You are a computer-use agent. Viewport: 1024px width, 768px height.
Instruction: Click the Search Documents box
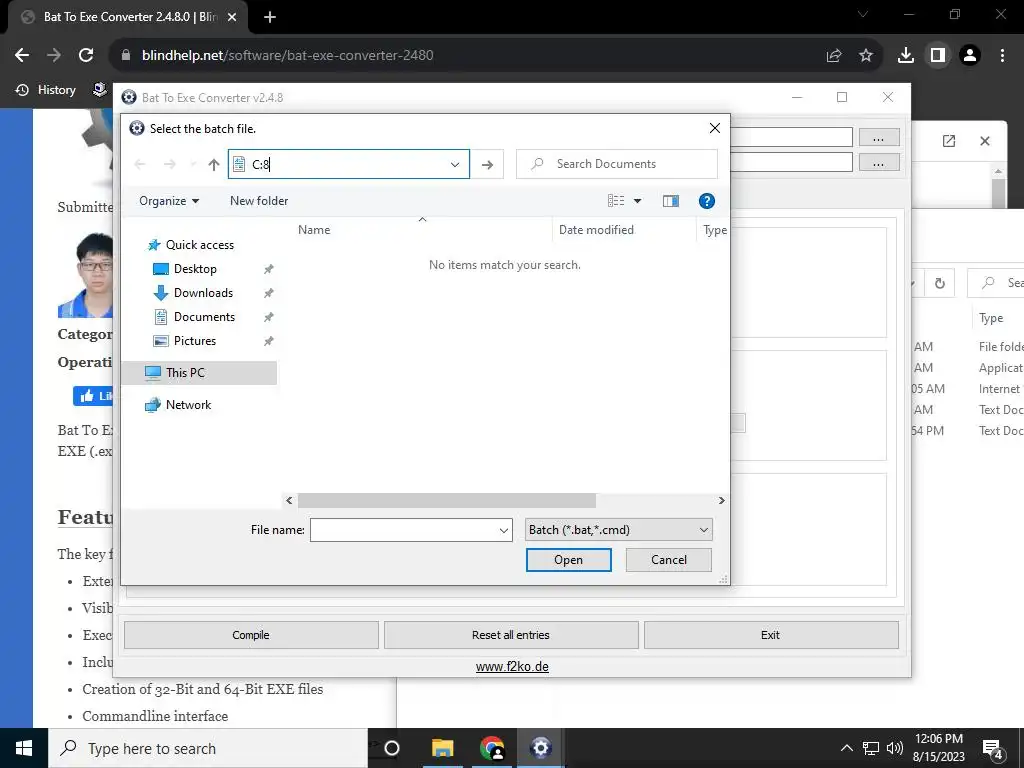617,164
